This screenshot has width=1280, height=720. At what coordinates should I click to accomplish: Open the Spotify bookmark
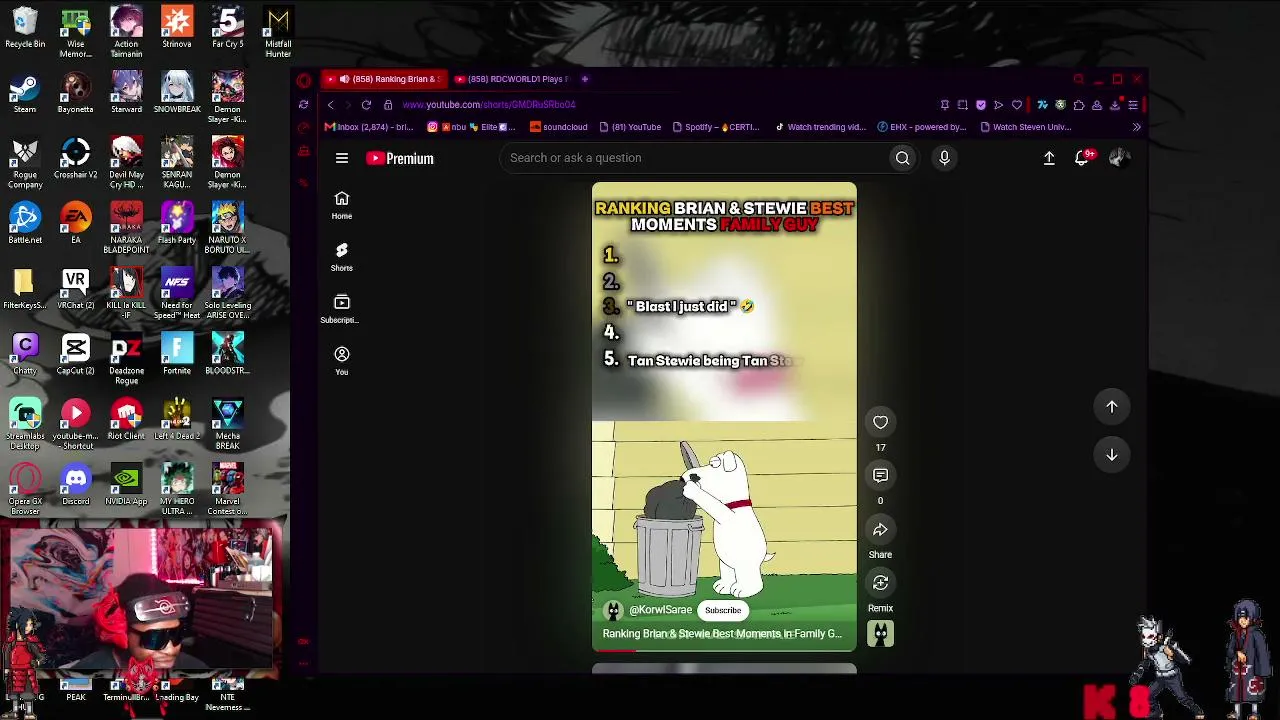(716, 127)
